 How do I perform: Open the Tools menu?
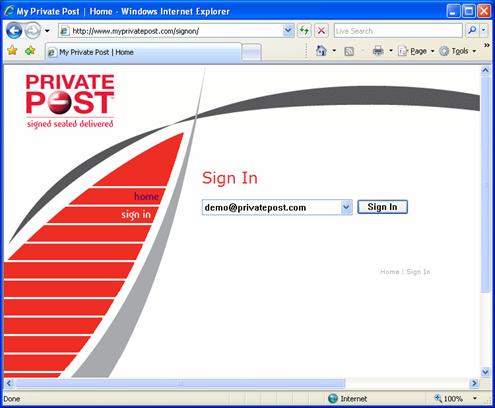coord(458,51)
